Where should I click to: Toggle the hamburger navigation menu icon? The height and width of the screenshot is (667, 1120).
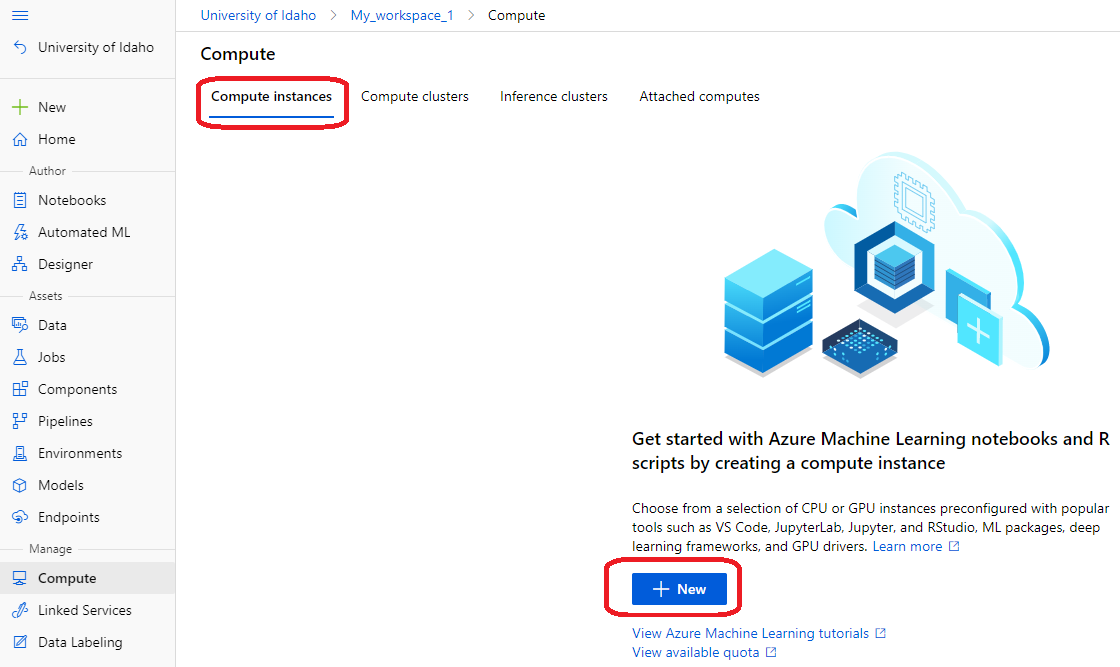point(20,15)
